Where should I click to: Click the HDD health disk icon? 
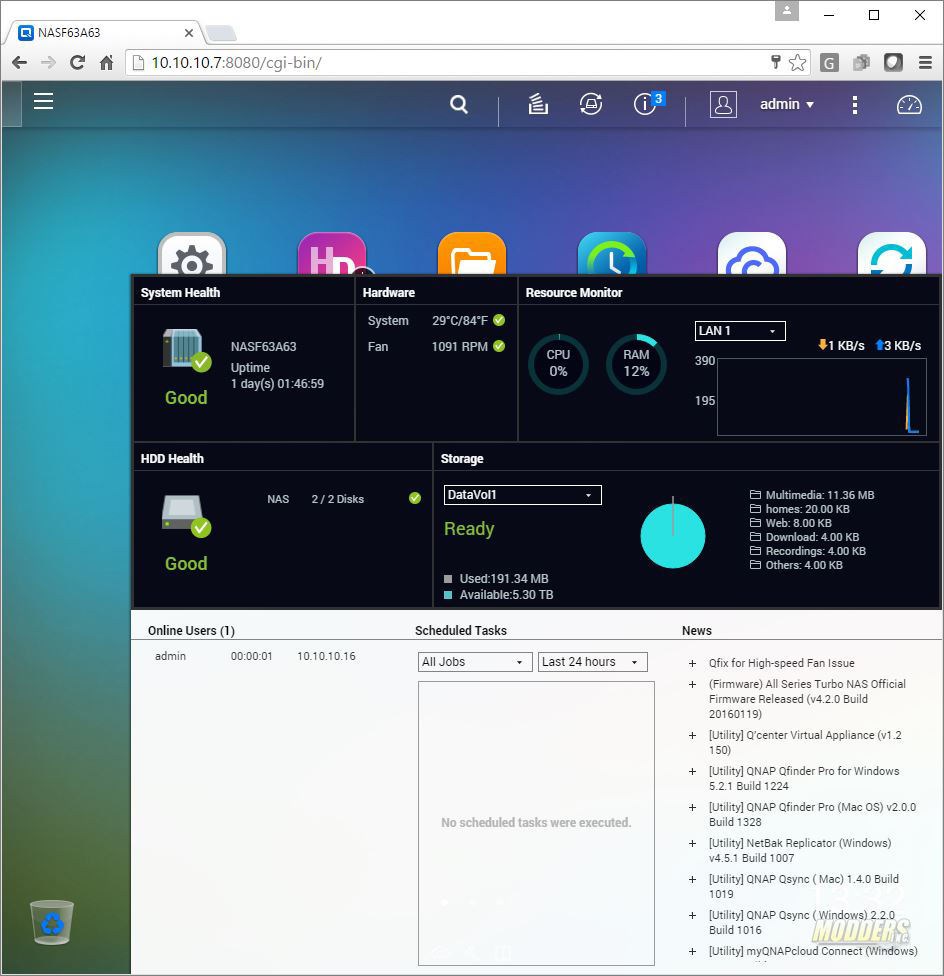[x=186, y=515]
